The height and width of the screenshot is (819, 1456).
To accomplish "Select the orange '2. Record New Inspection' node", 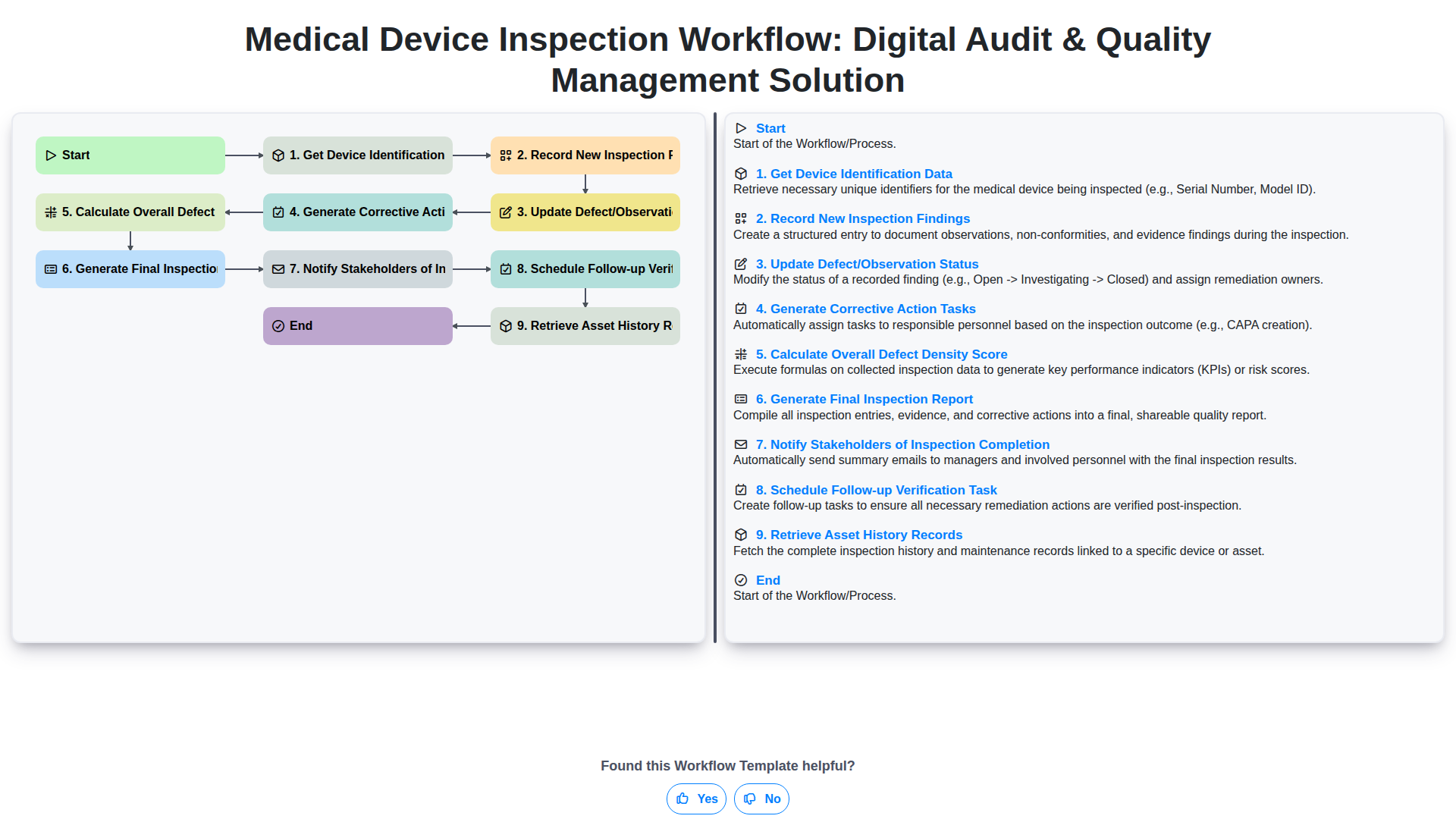I will pyautogui.click(x=585, y=155).
